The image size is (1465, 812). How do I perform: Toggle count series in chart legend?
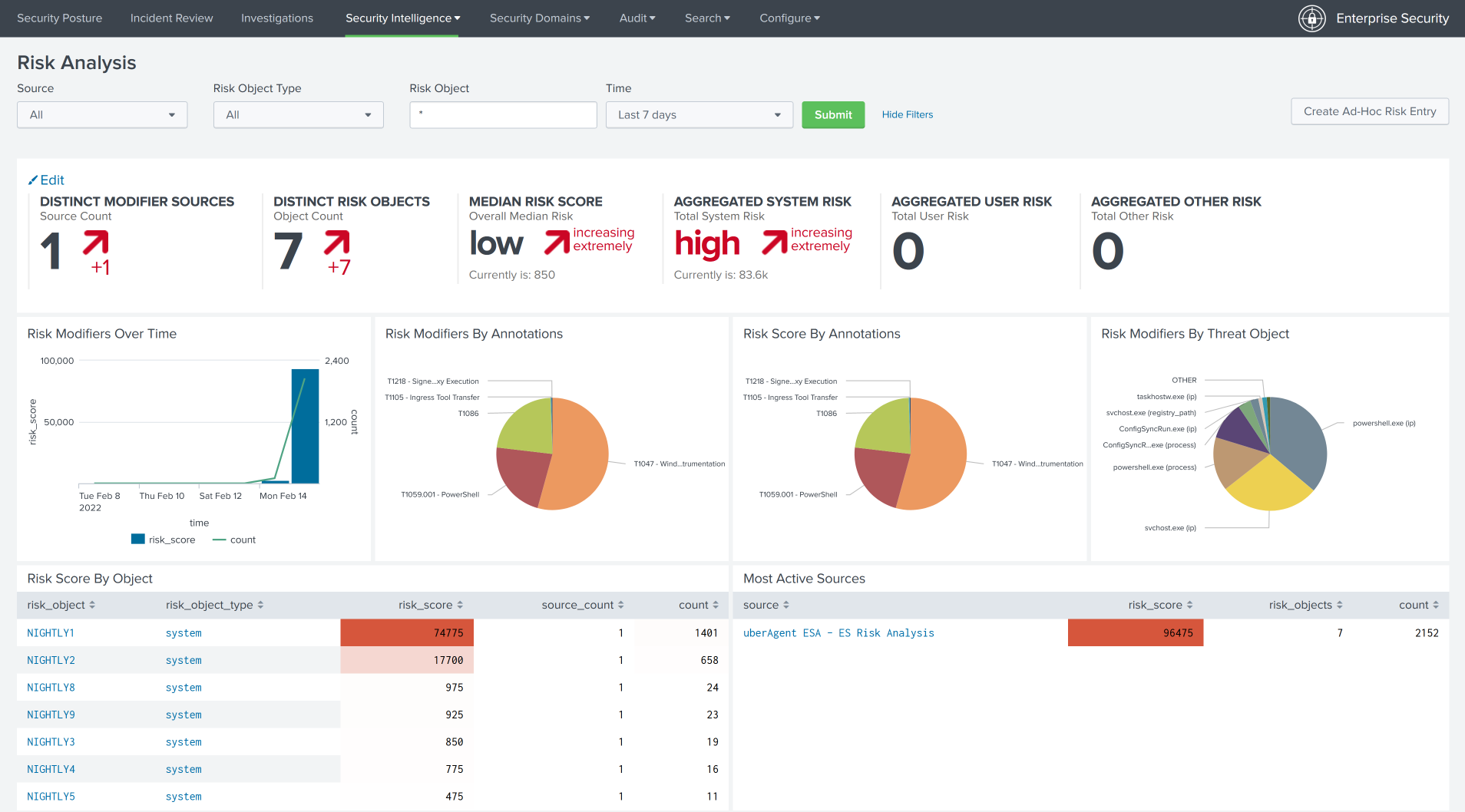(234, 540)
